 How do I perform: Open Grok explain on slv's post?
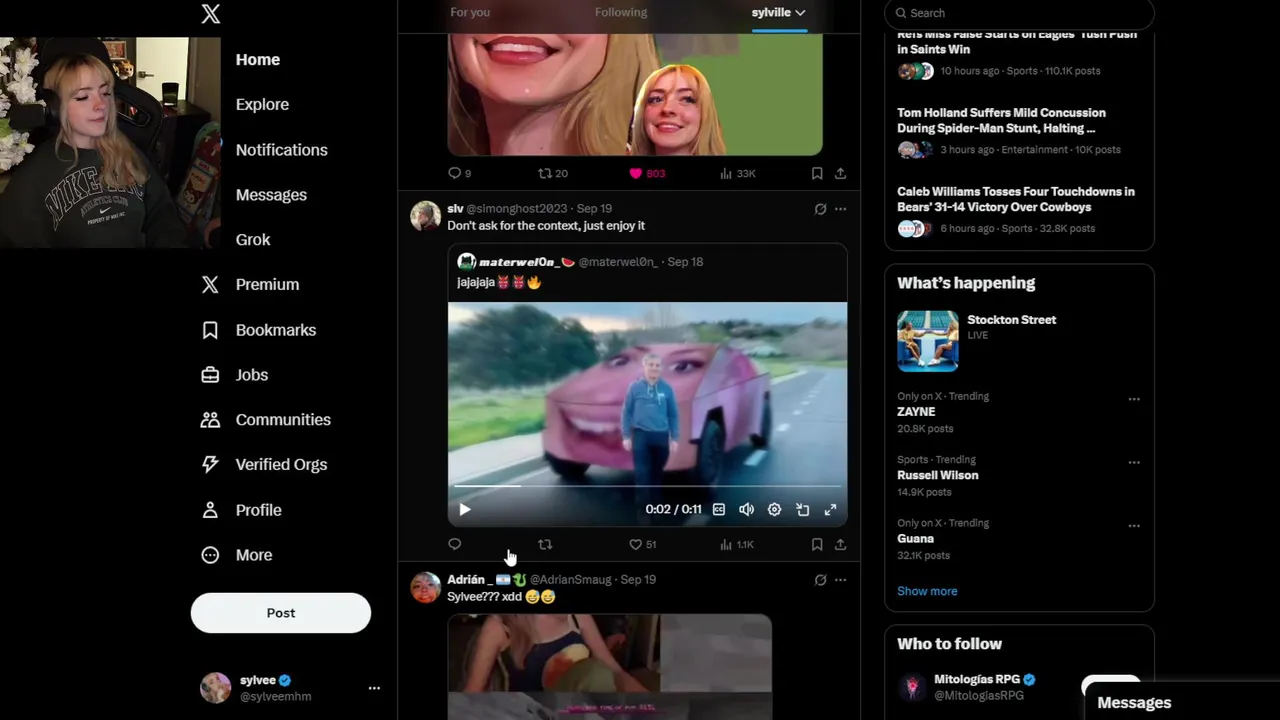[820, 209]
